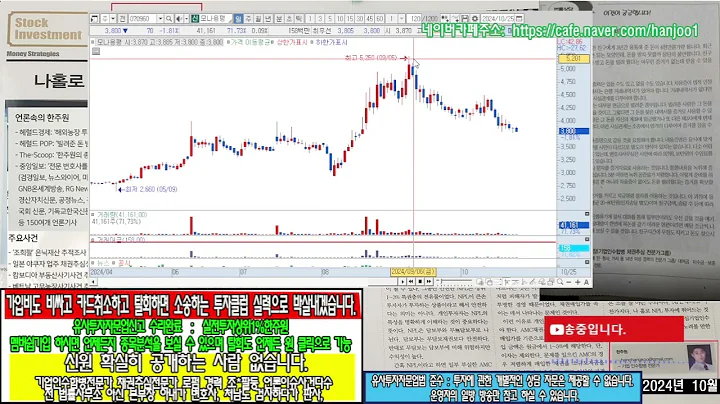Select the weekly (주) chart period button

point(248,18)
